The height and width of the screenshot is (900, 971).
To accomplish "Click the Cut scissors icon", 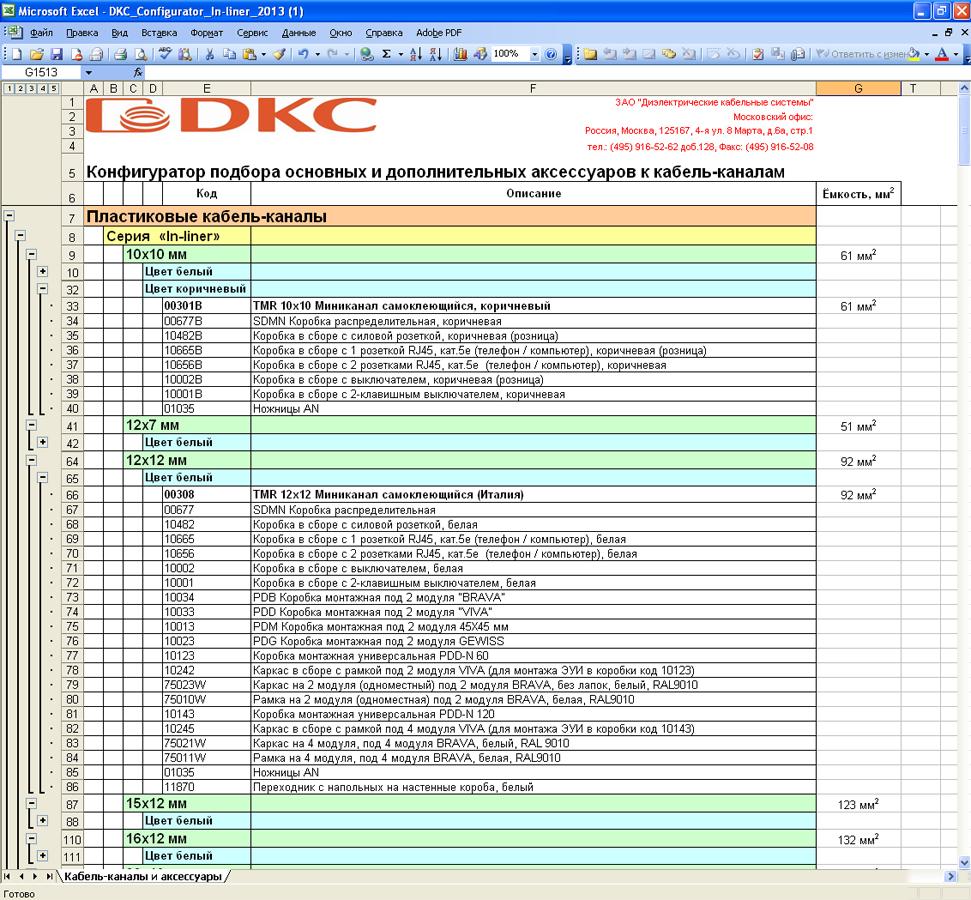I will 211,54.
